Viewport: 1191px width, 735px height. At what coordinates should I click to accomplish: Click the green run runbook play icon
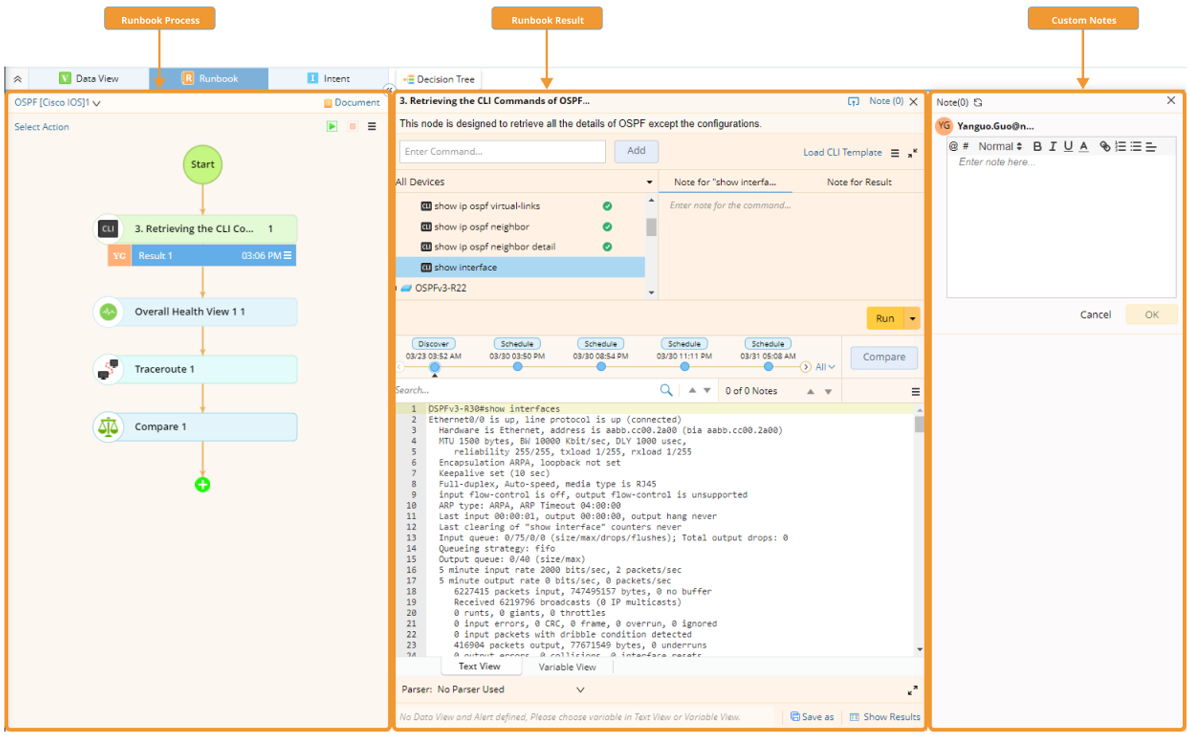click(332, 127)
